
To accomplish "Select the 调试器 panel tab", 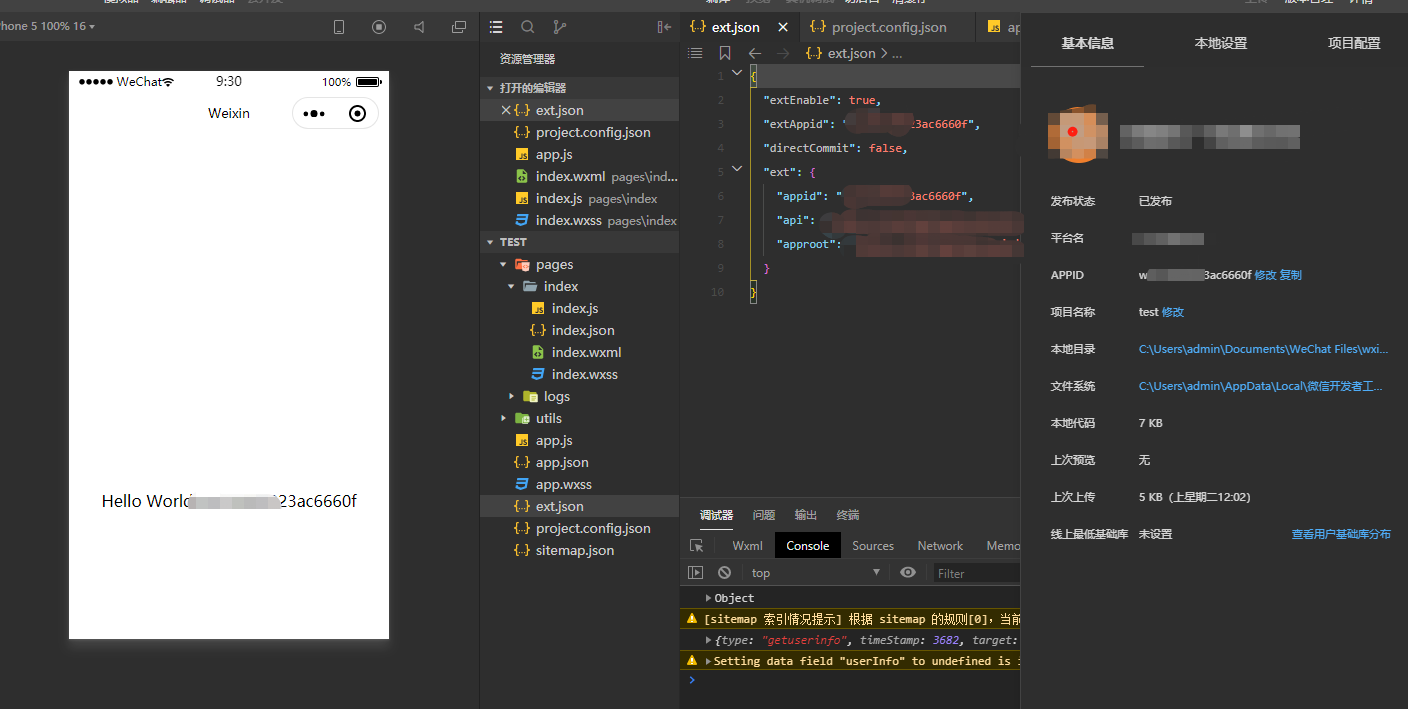I will (x=716, y=515).
